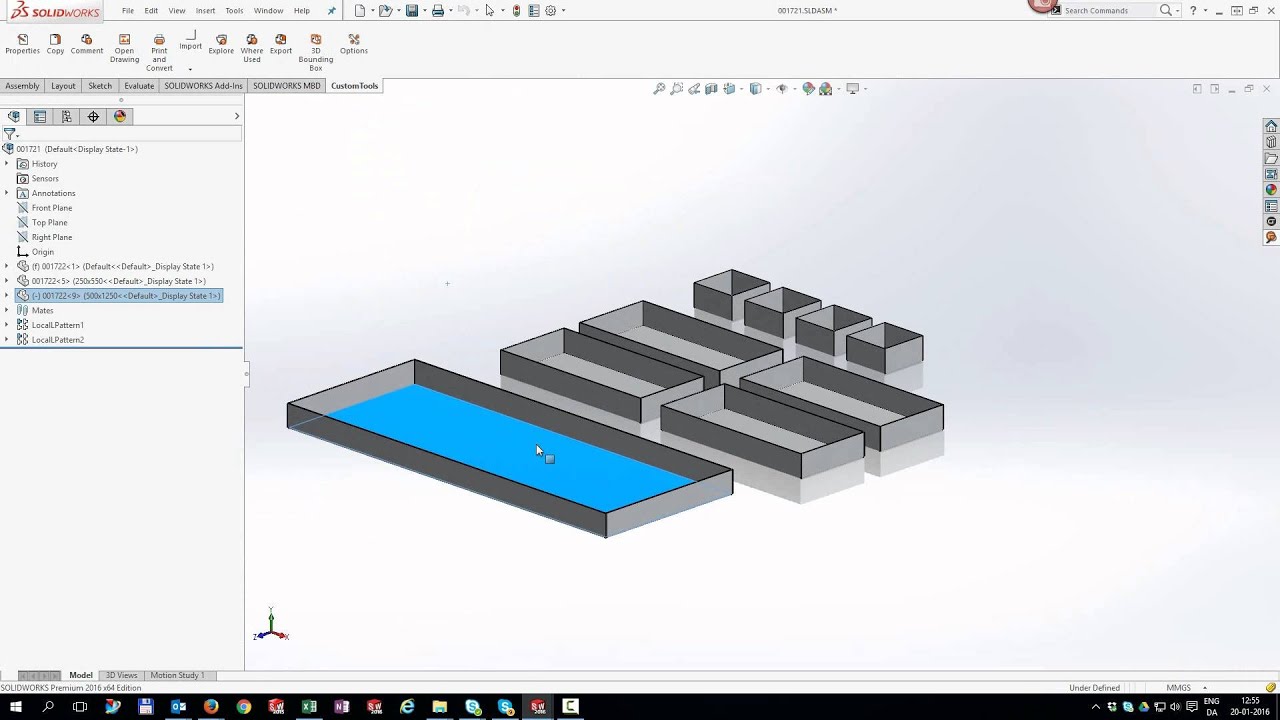Expand panel tabs with right chevron

[x=237, y=116]
